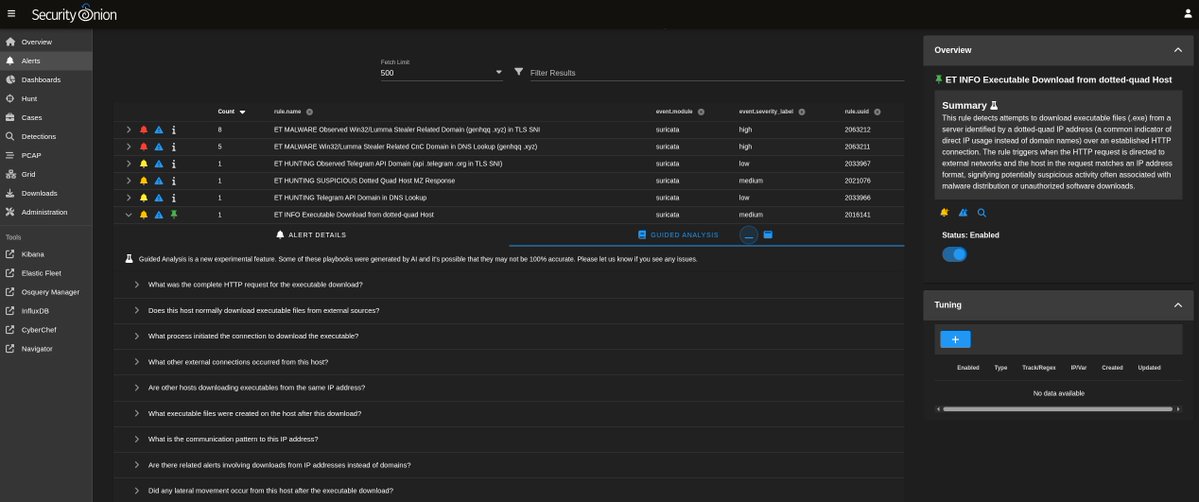Screen dimensions: 1199x502
Task: Collapse the Overview panel
Action: [1178, 50]
